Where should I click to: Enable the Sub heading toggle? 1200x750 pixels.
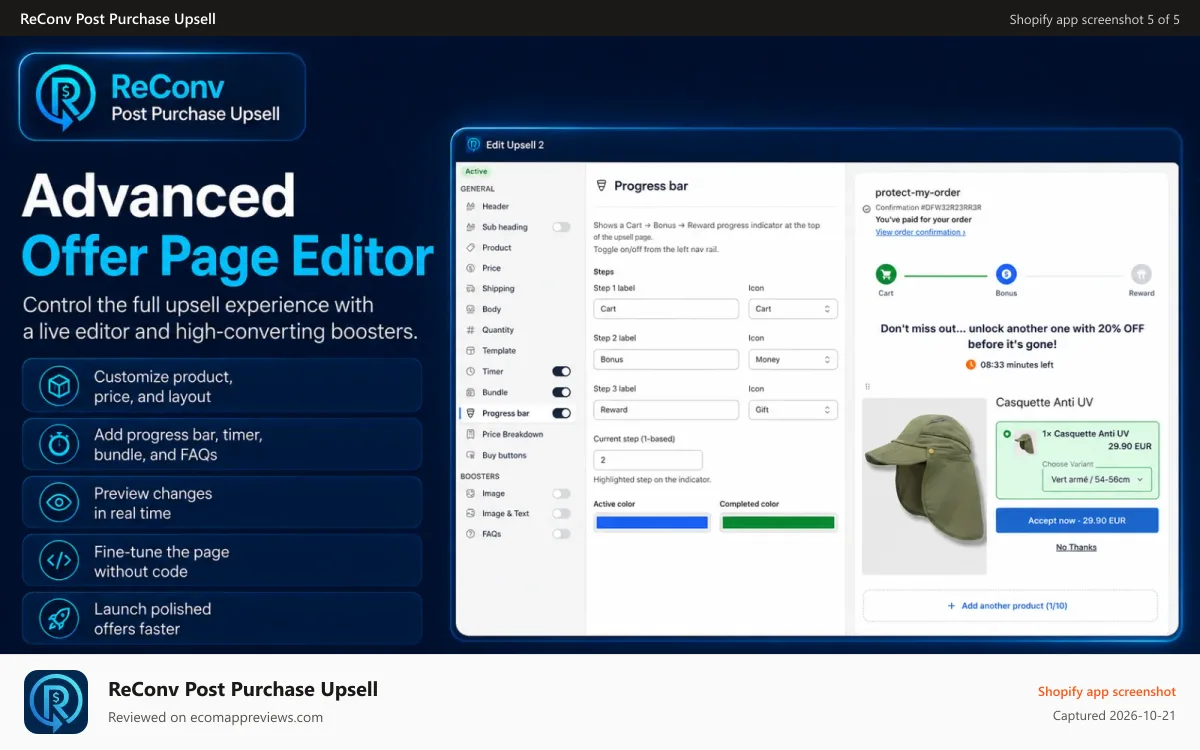pyautogui.click(x=561, y=227)
